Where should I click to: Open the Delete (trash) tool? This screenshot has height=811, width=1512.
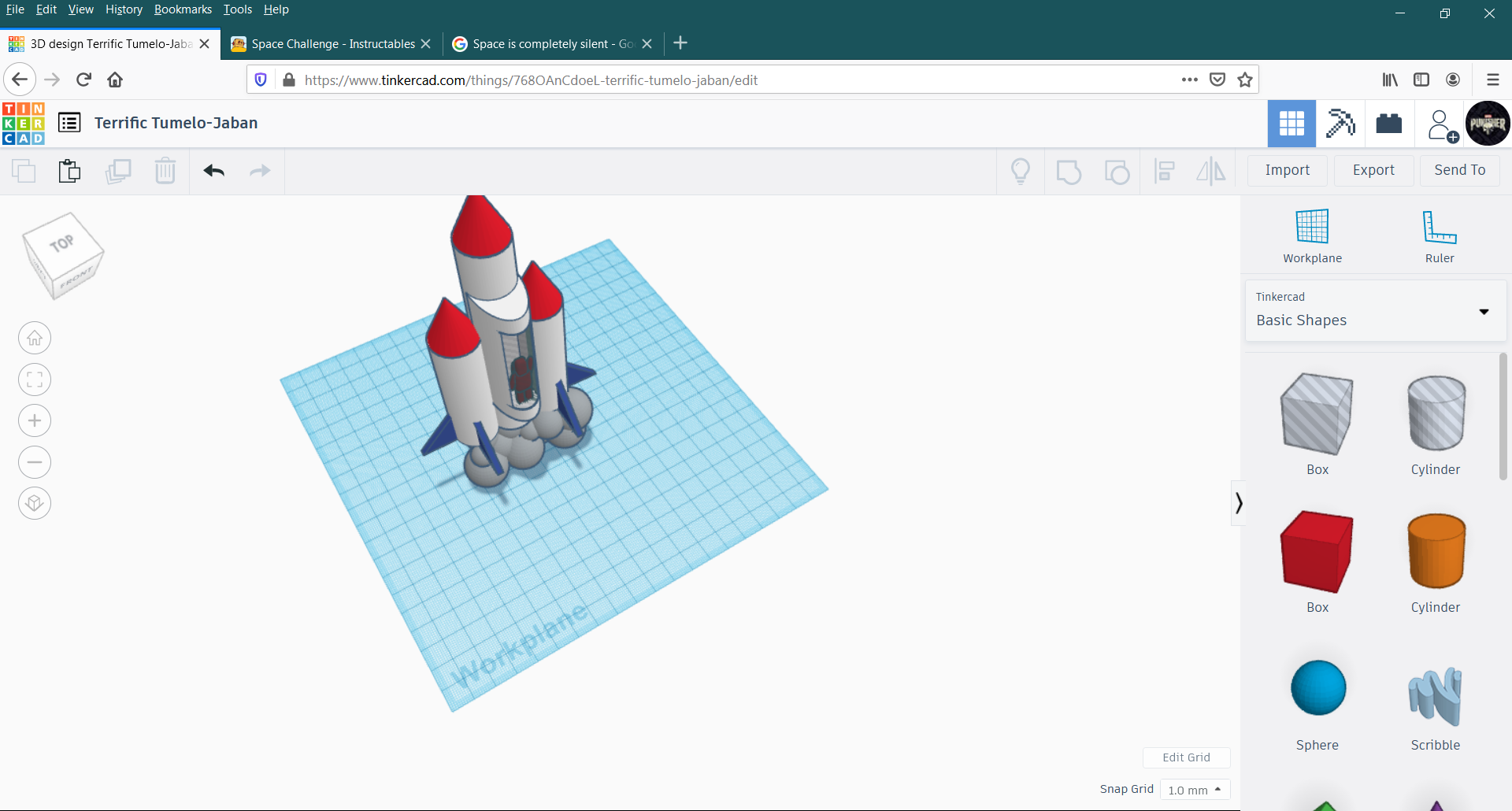[x=165, y=171]
